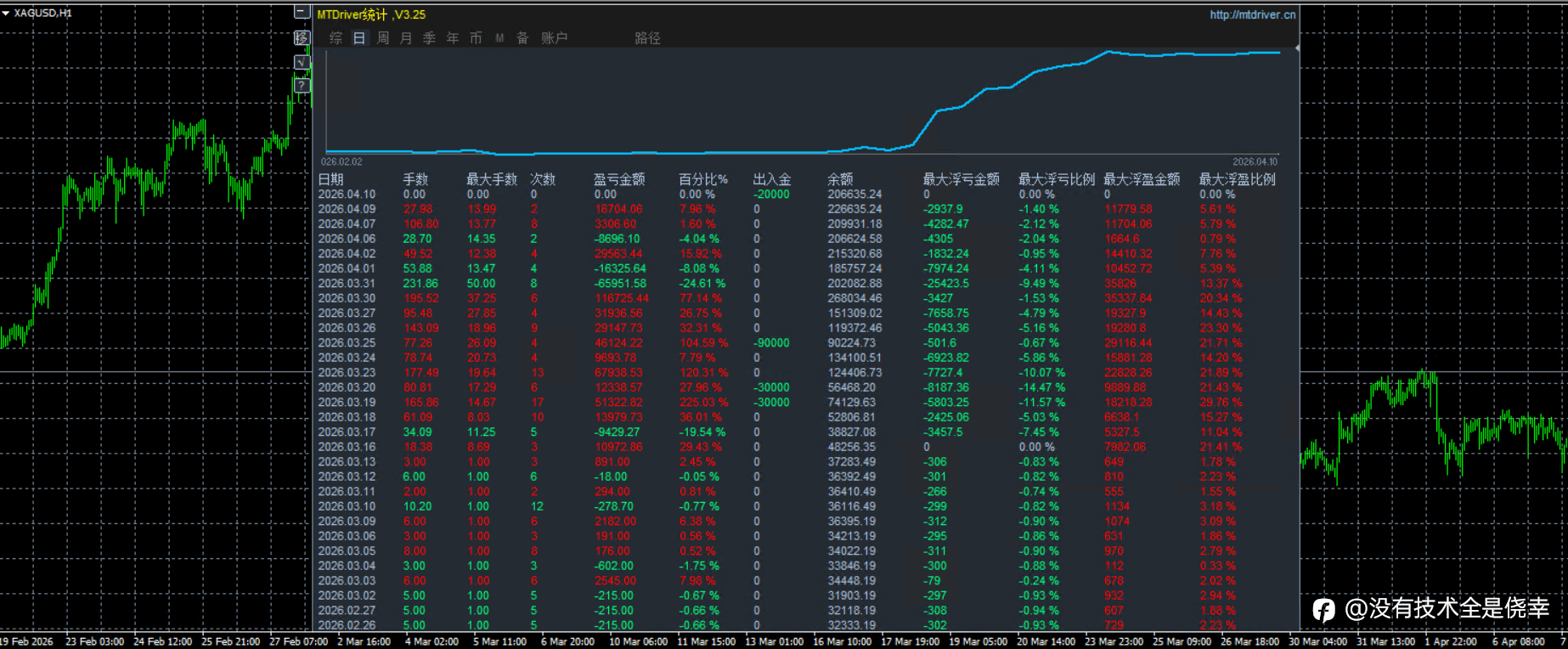Switch to the 综 summary tab
Viewport: 1568px width, 649px height.
click(x=336, y=38)
